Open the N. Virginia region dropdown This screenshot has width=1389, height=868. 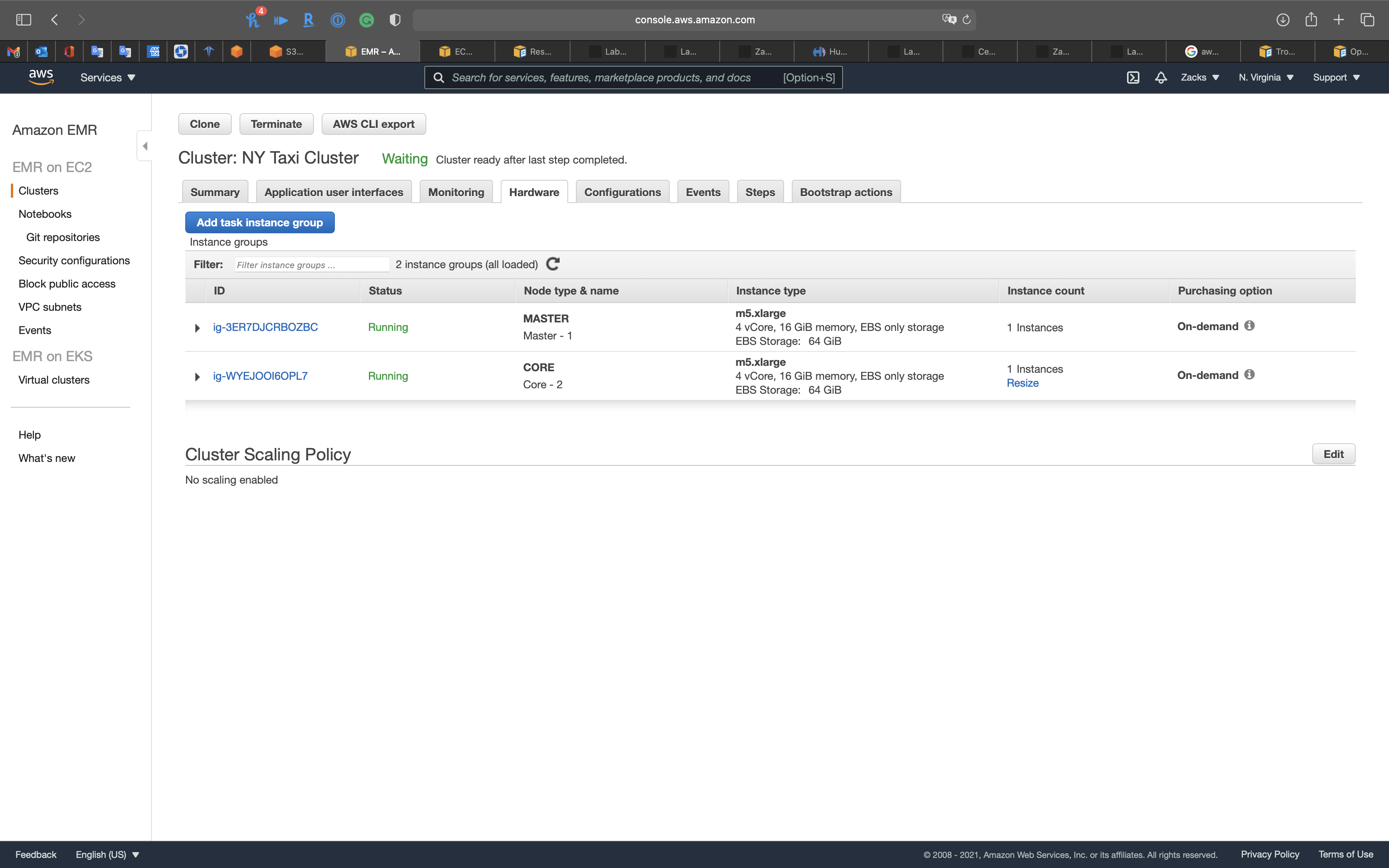pyautogui.click(x=1266, y=77)
